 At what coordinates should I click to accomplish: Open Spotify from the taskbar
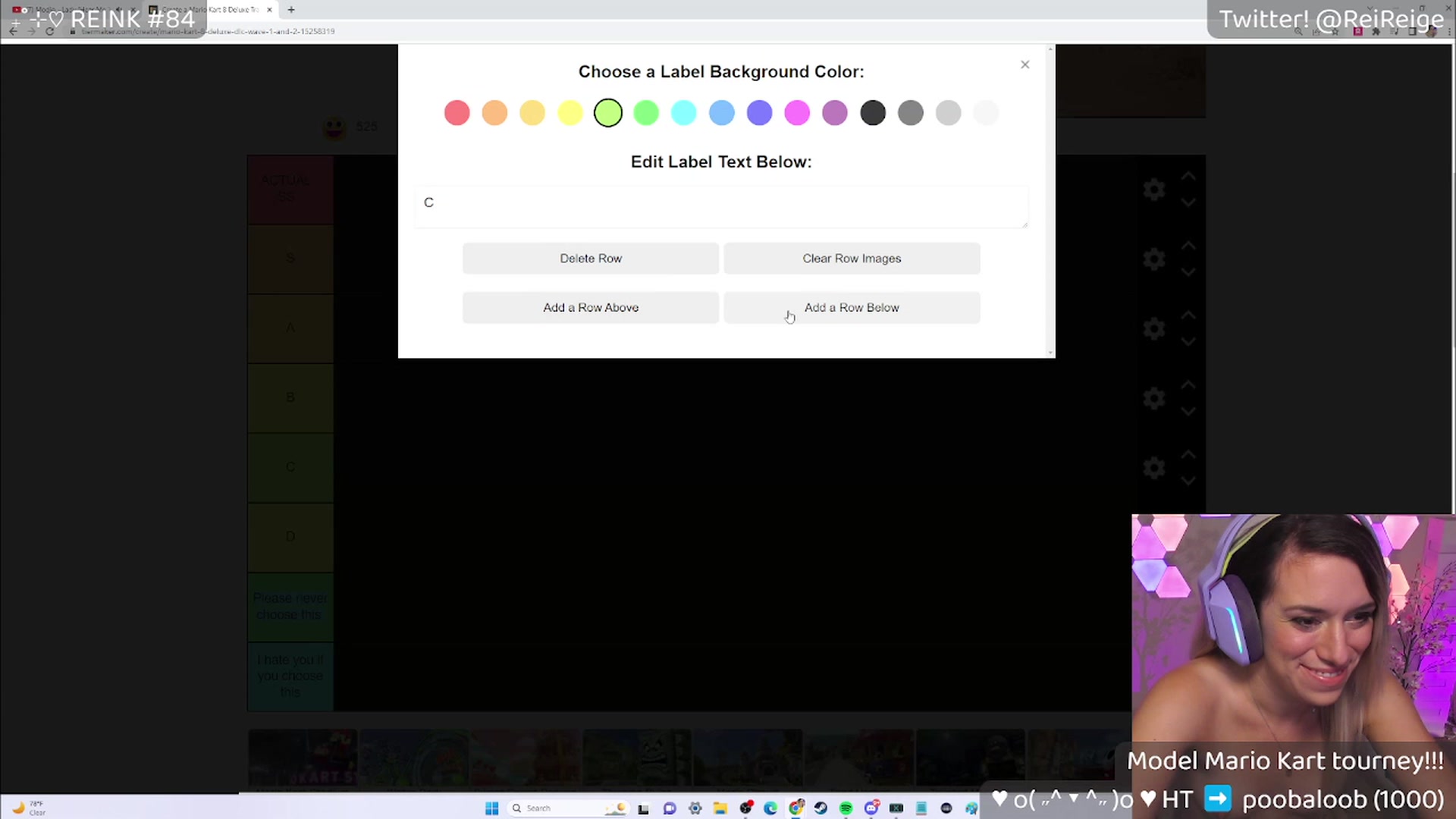[x=846, y=808]
